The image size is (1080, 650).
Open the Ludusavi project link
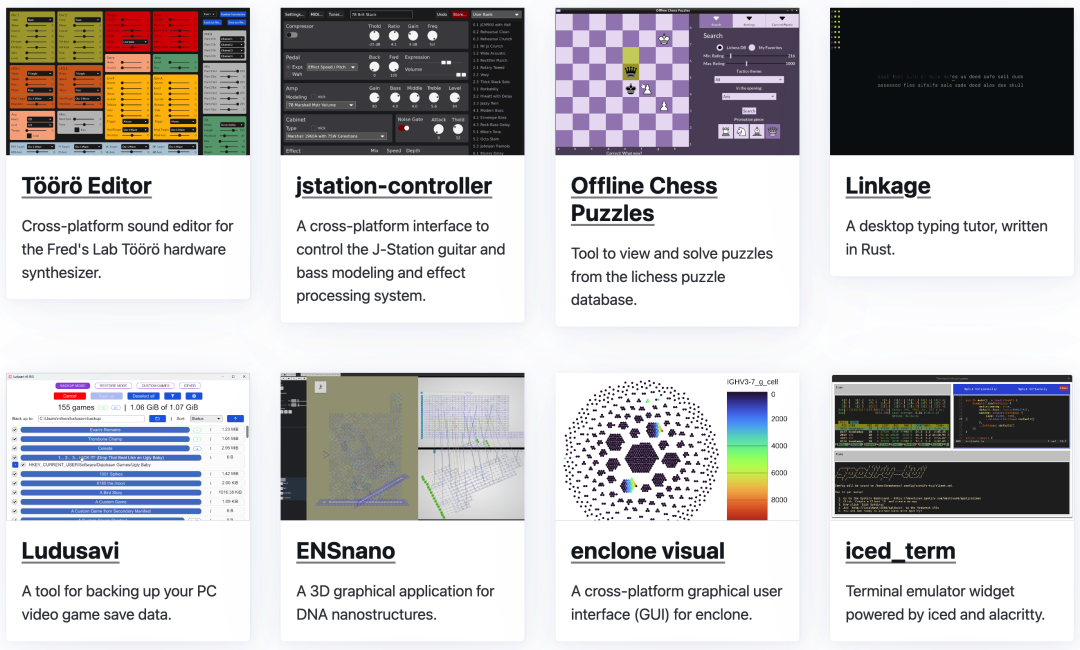tap(70, 551)
